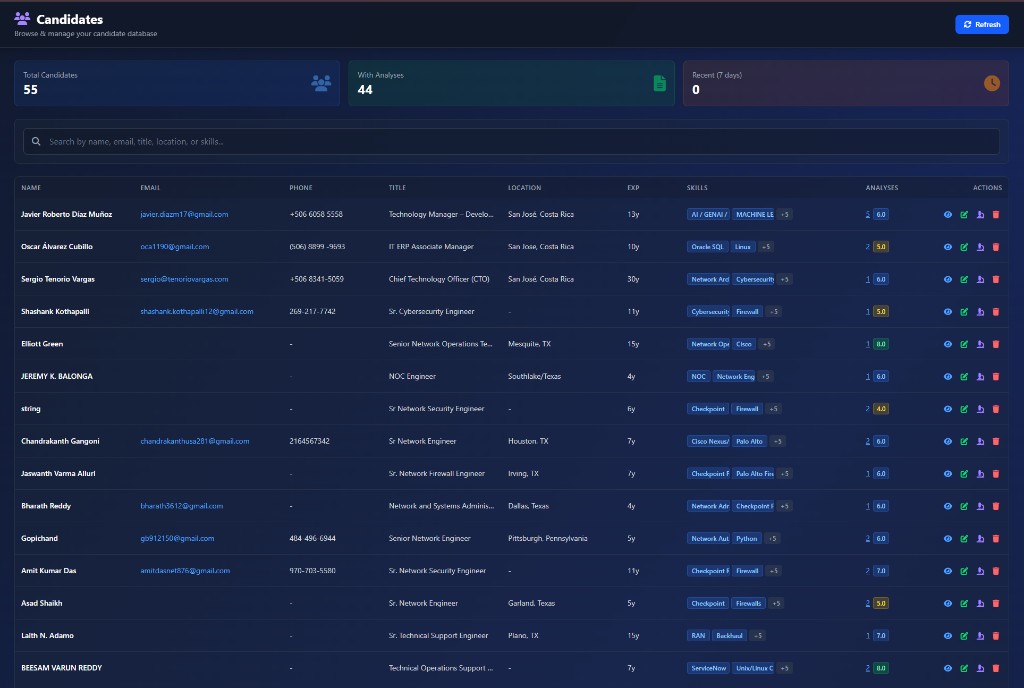Click sergio@tenoriovargas.com email link

point(184,279)
